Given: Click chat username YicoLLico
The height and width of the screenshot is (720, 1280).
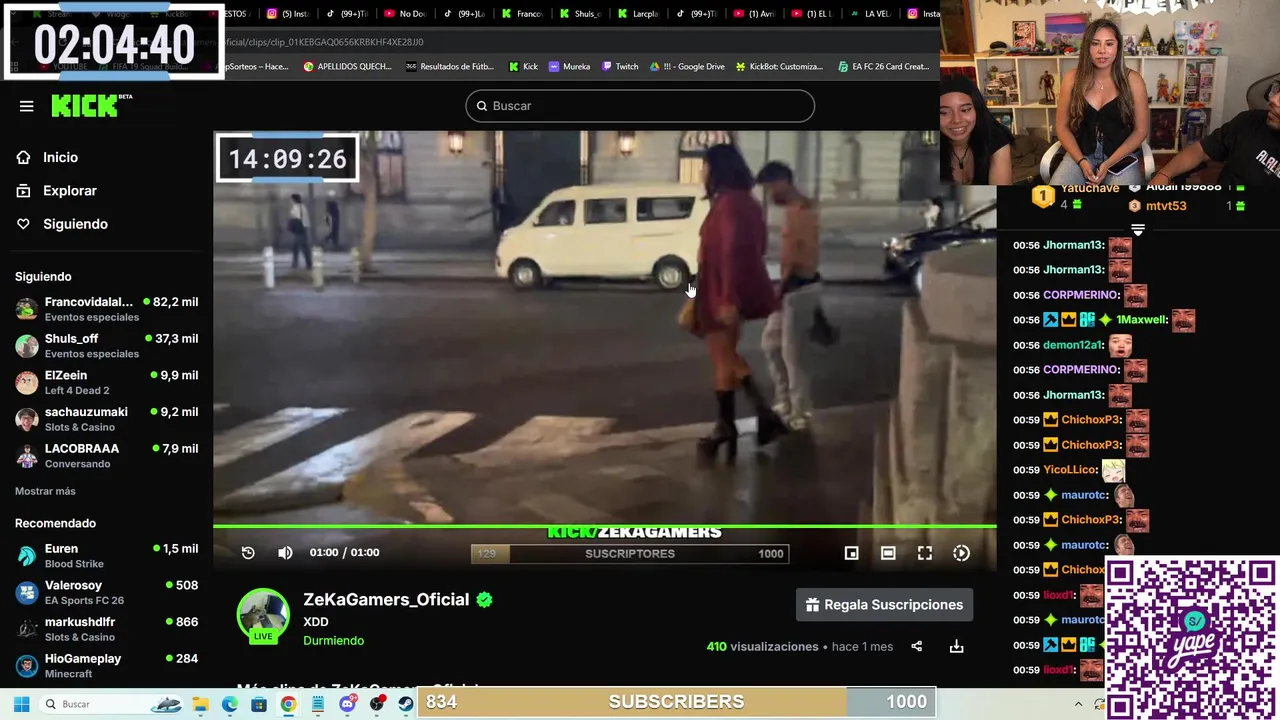Looking at the screenshot, I should tap(1070, 470).
